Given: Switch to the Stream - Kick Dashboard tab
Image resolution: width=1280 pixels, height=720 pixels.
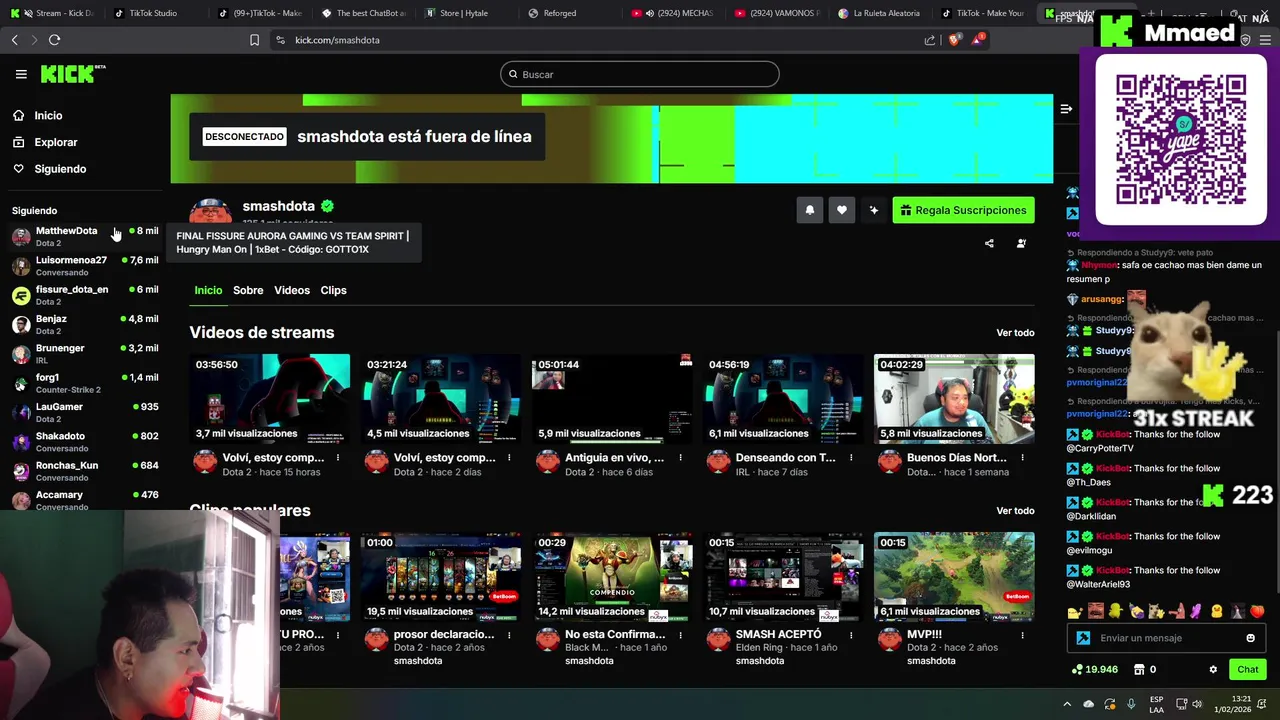Looking at the screenshot, I should pos(56,13).
